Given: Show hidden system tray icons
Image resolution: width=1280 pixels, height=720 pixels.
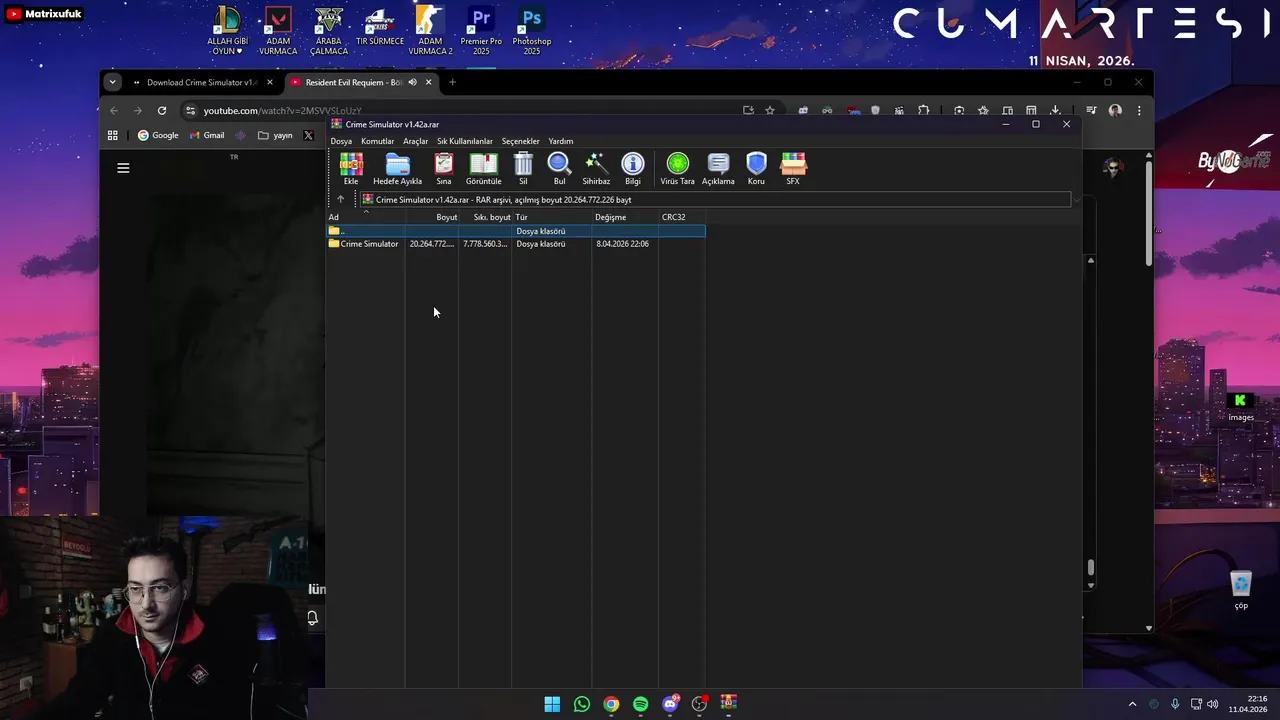Looking at the screenshot, I should click(x=1132, y=704).
